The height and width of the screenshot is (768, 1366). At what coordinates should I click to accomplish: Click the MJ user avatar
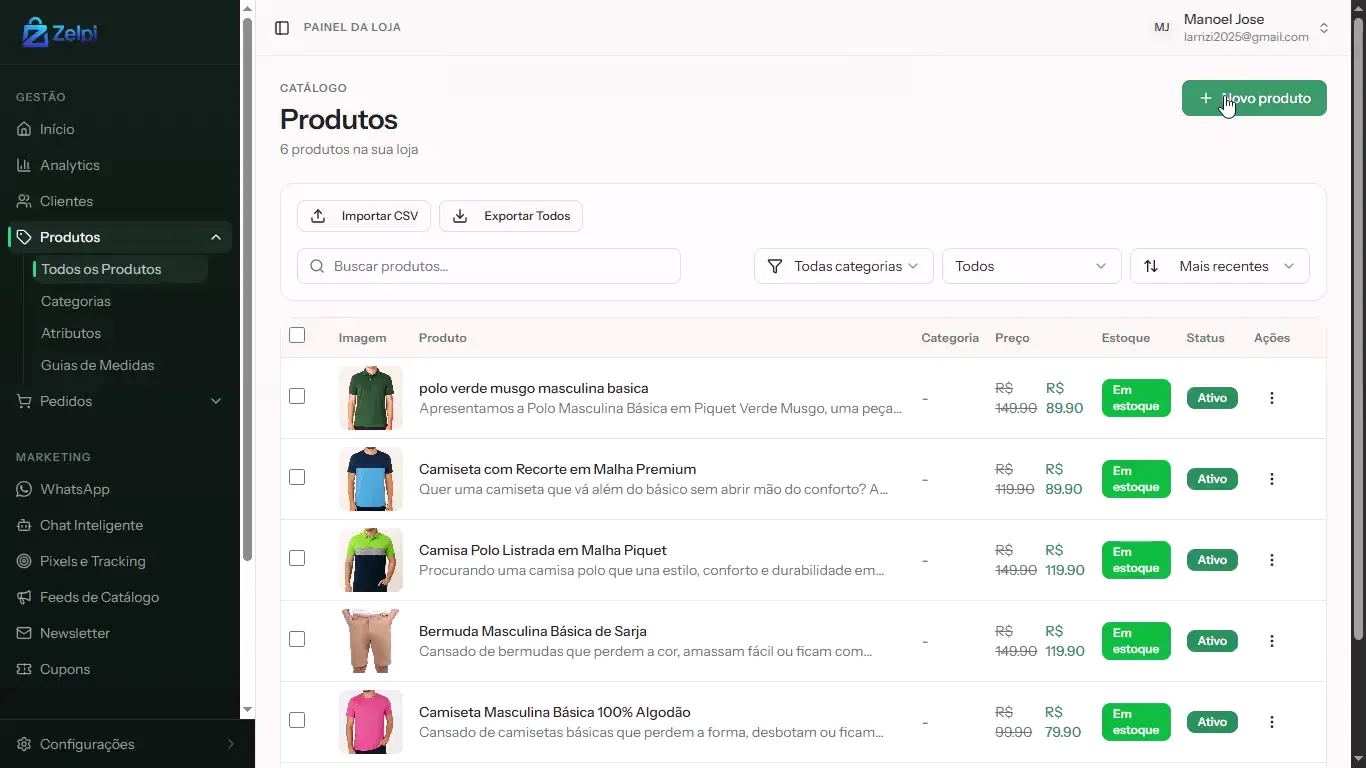tap(1162, 28)
